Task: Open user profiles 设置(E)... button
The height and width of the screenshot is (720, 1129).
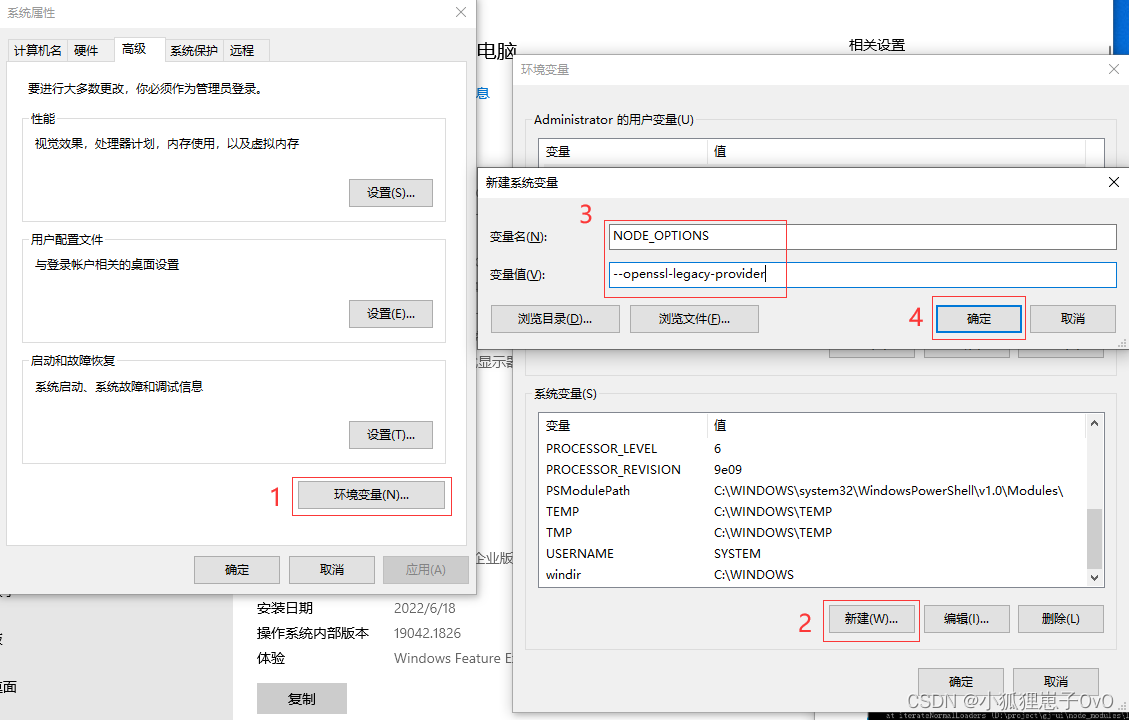Action: click(391, 314)
